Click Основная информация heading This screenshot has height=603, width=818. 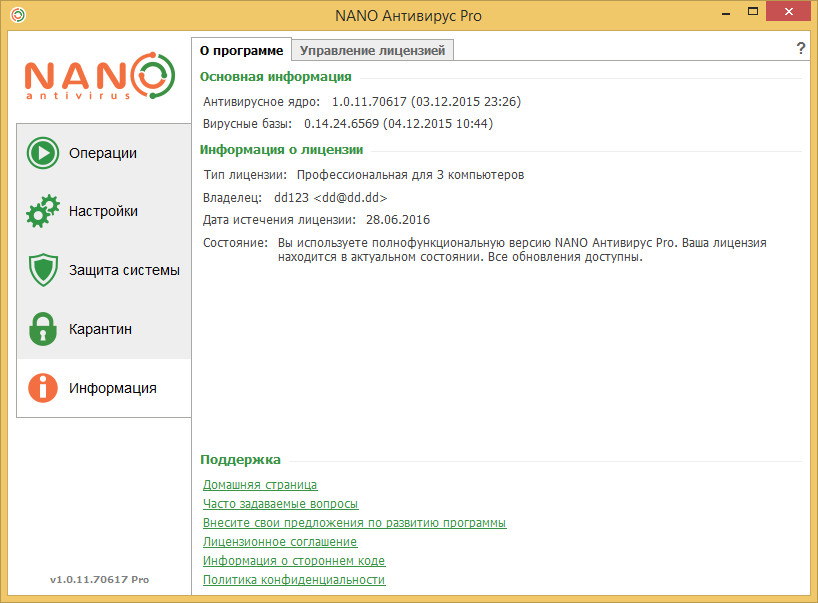[276, 77]
